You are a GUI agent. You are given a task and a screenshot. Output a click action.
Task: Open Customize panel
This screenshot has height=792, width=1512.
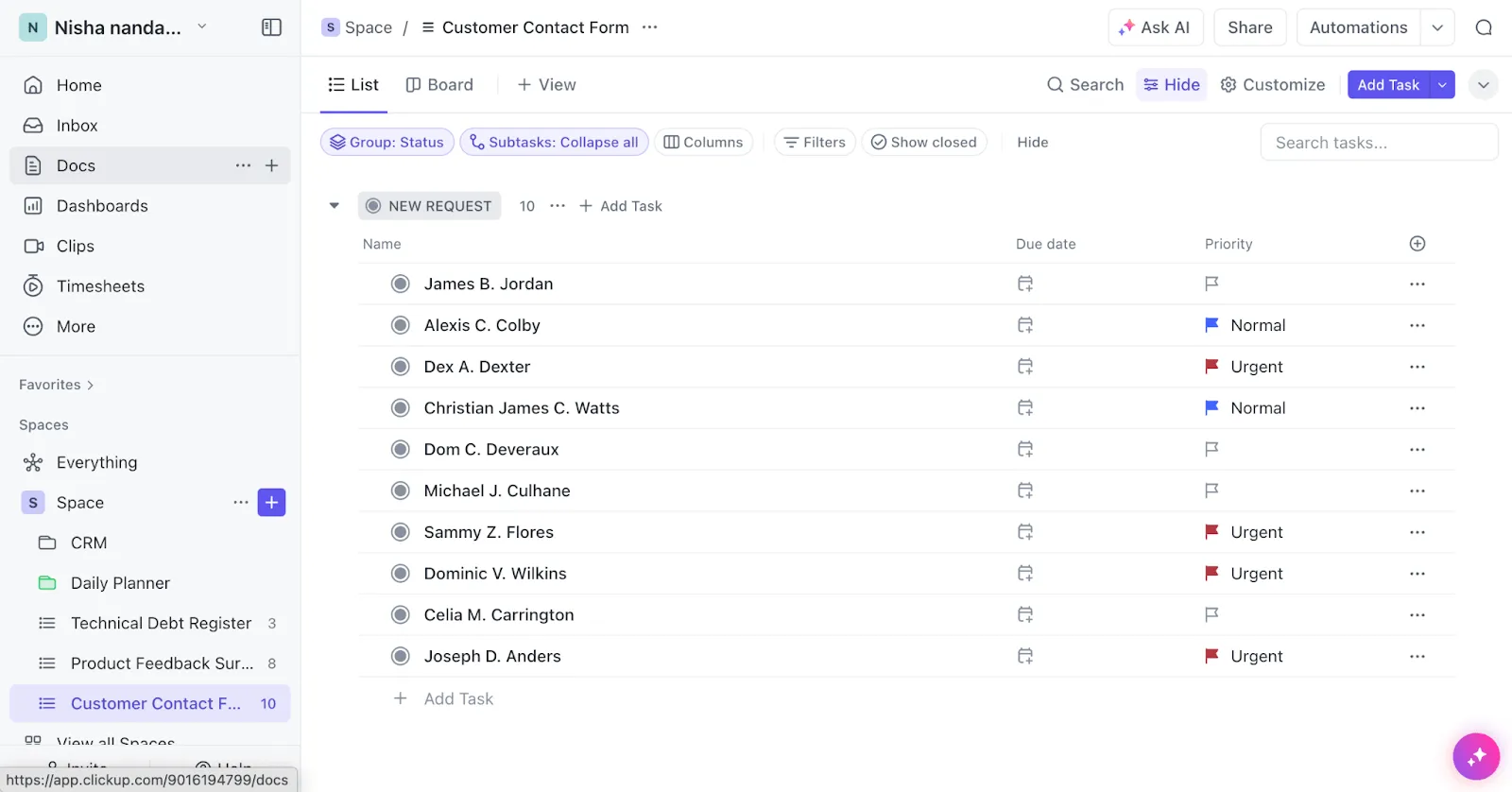1272,85
